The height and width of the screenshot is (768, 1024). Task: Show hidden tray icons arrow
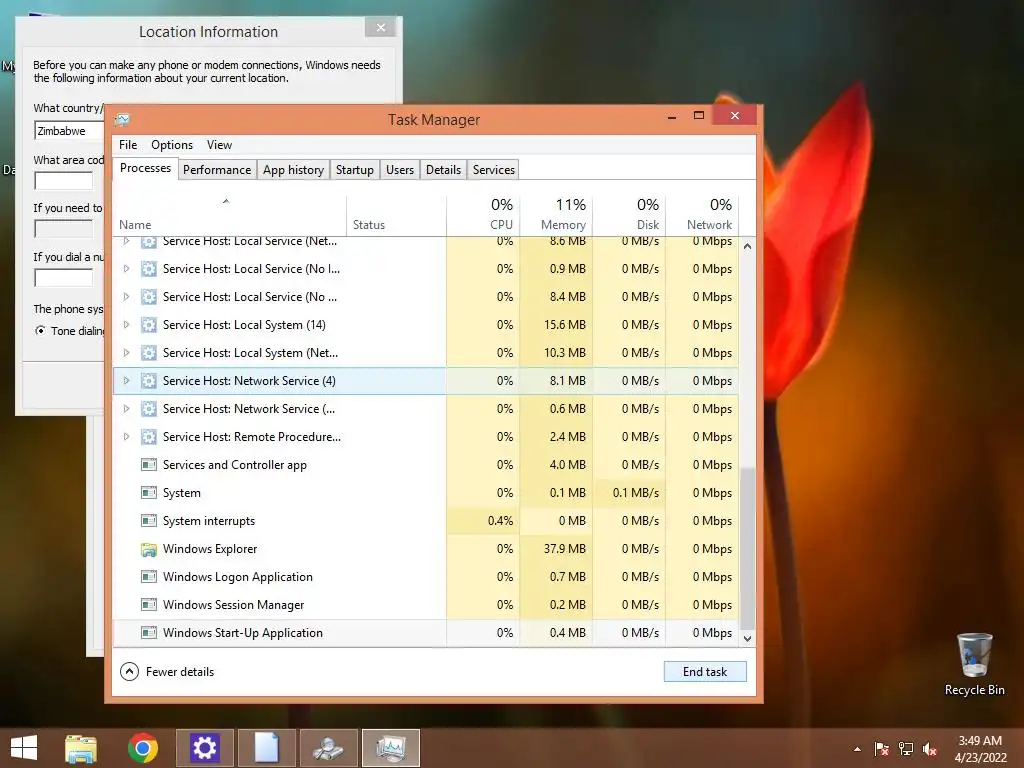tap(857, 749)
